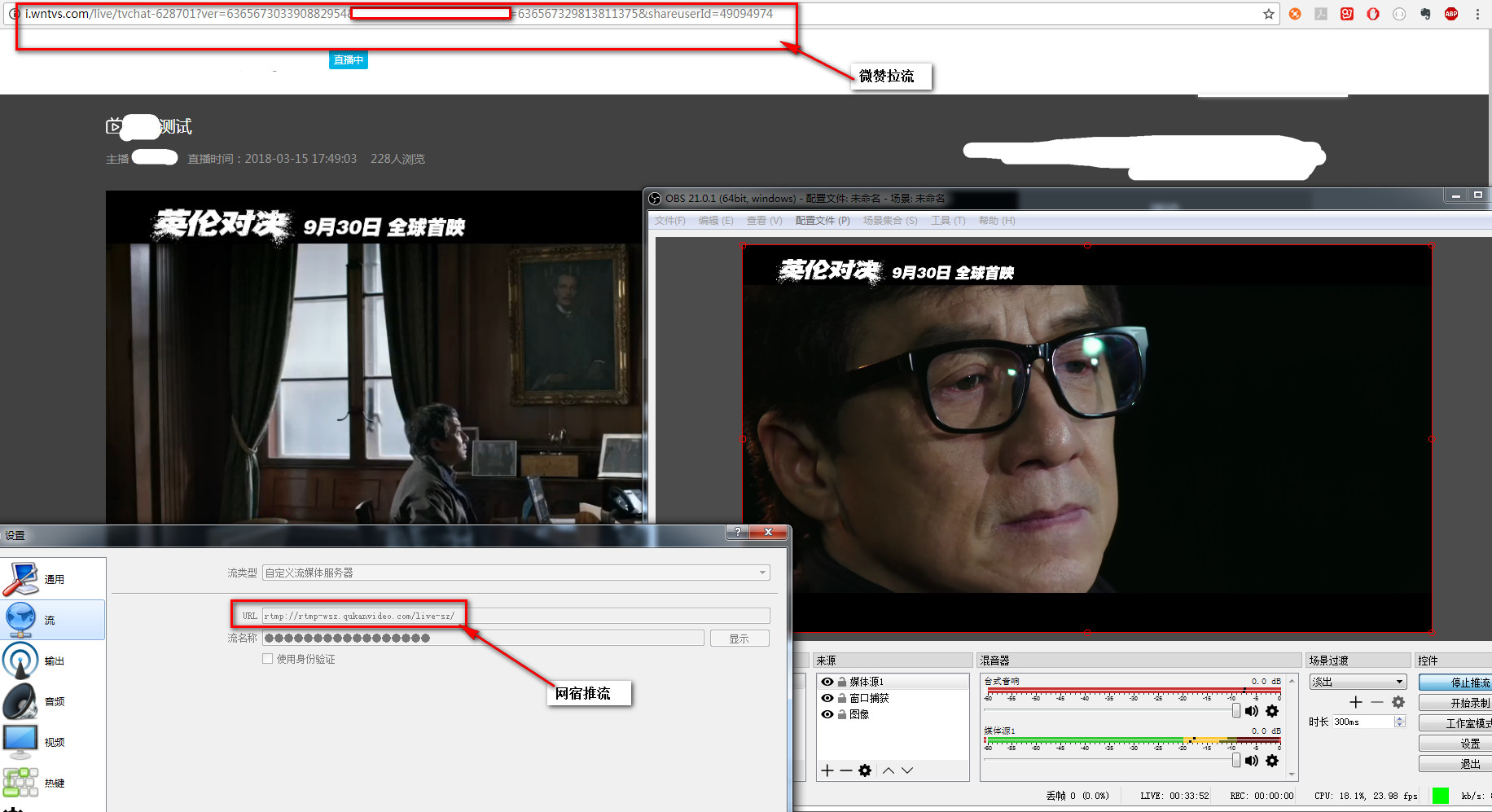The height and width of the screenshot is (812, 1492).
Task: Hide the 窗口捕获 source with eye icon
Action: (x=827, y=698)
